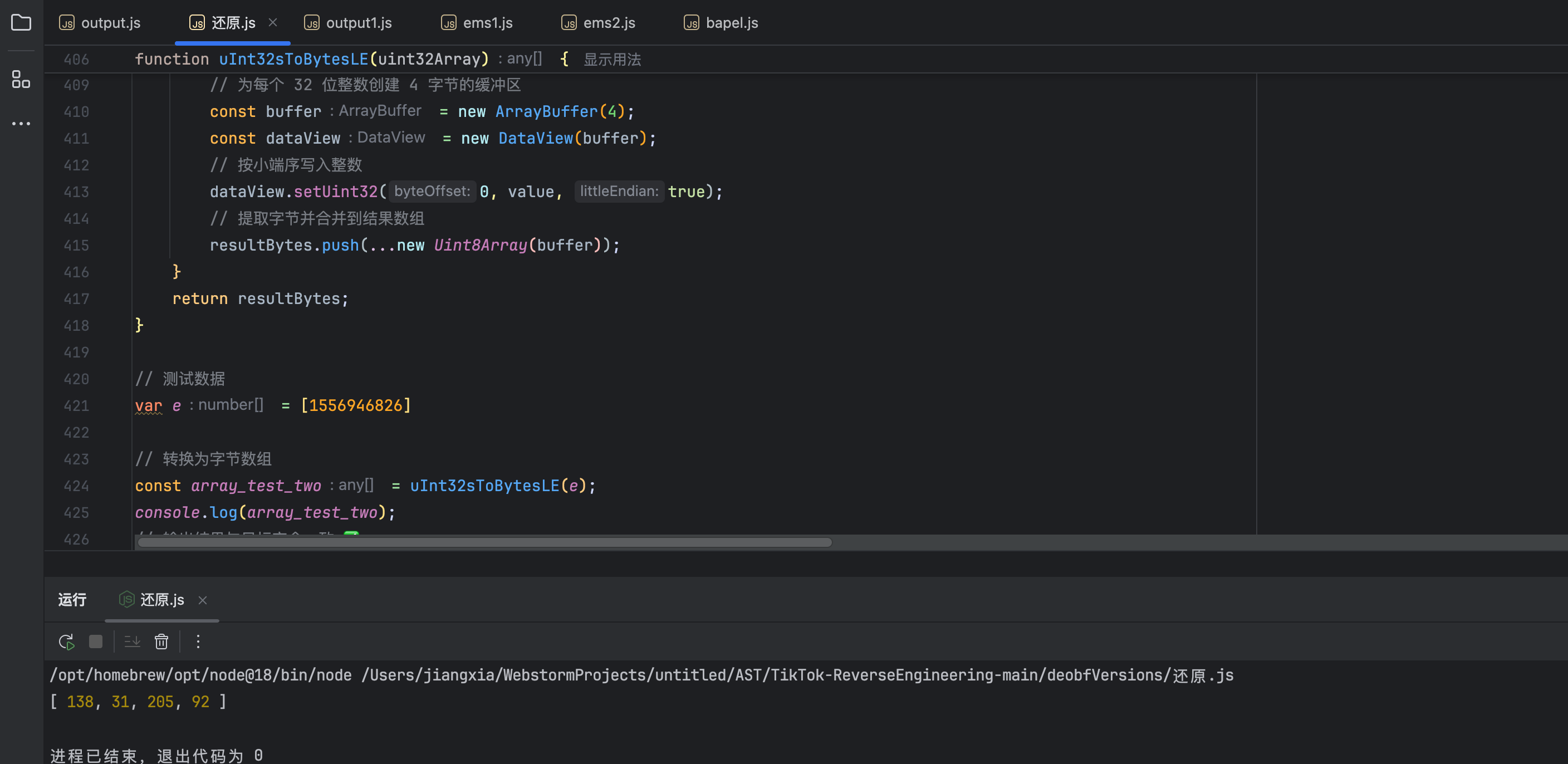The image size is (1568, 764).
Task: Click the 运行 panel title
Action: [72, 600]
